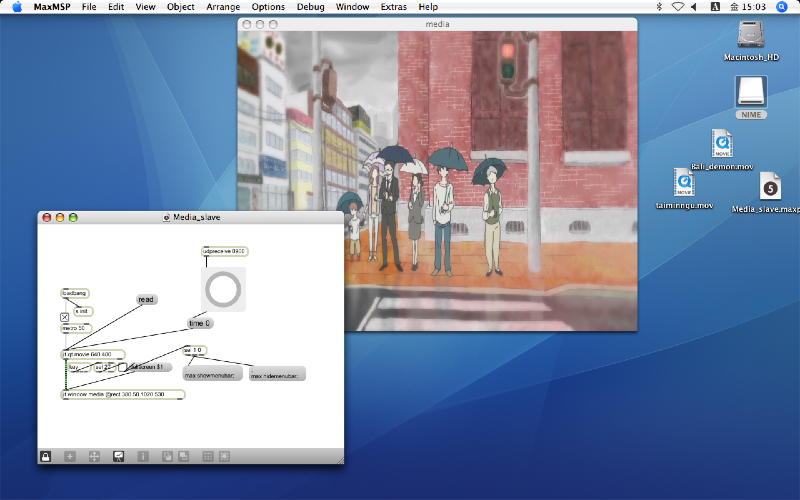Select the loadbang object box
This screenshot has height=500, width=800.
click(x=74, y=293)
